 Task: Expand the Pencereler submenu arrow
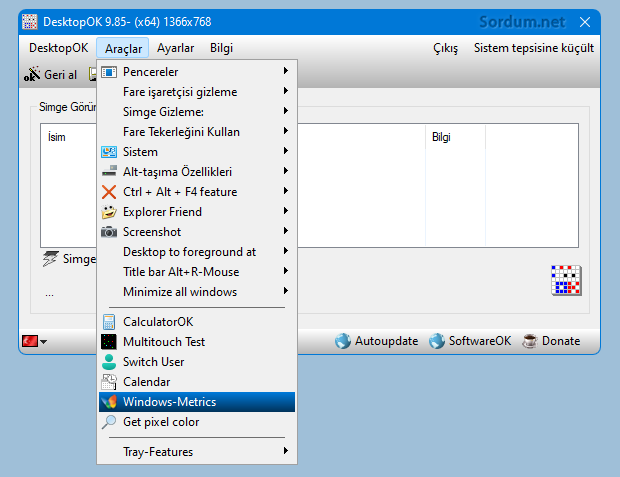(x=286, y=71)
